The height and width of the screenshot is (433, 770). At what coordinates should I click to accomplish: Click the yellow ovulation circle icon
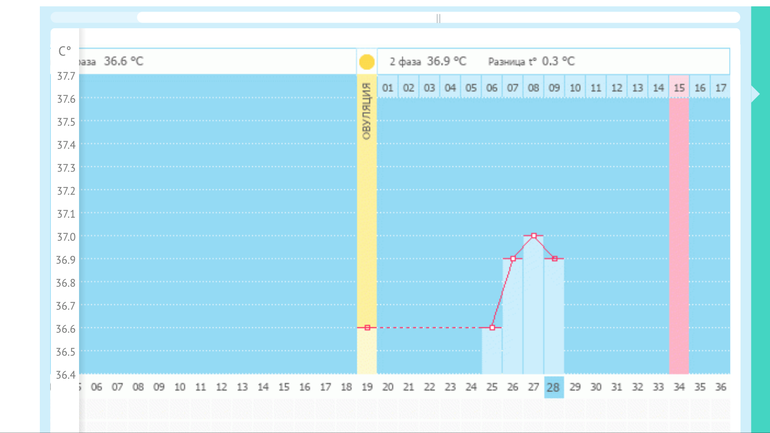[x=367, y=62]
